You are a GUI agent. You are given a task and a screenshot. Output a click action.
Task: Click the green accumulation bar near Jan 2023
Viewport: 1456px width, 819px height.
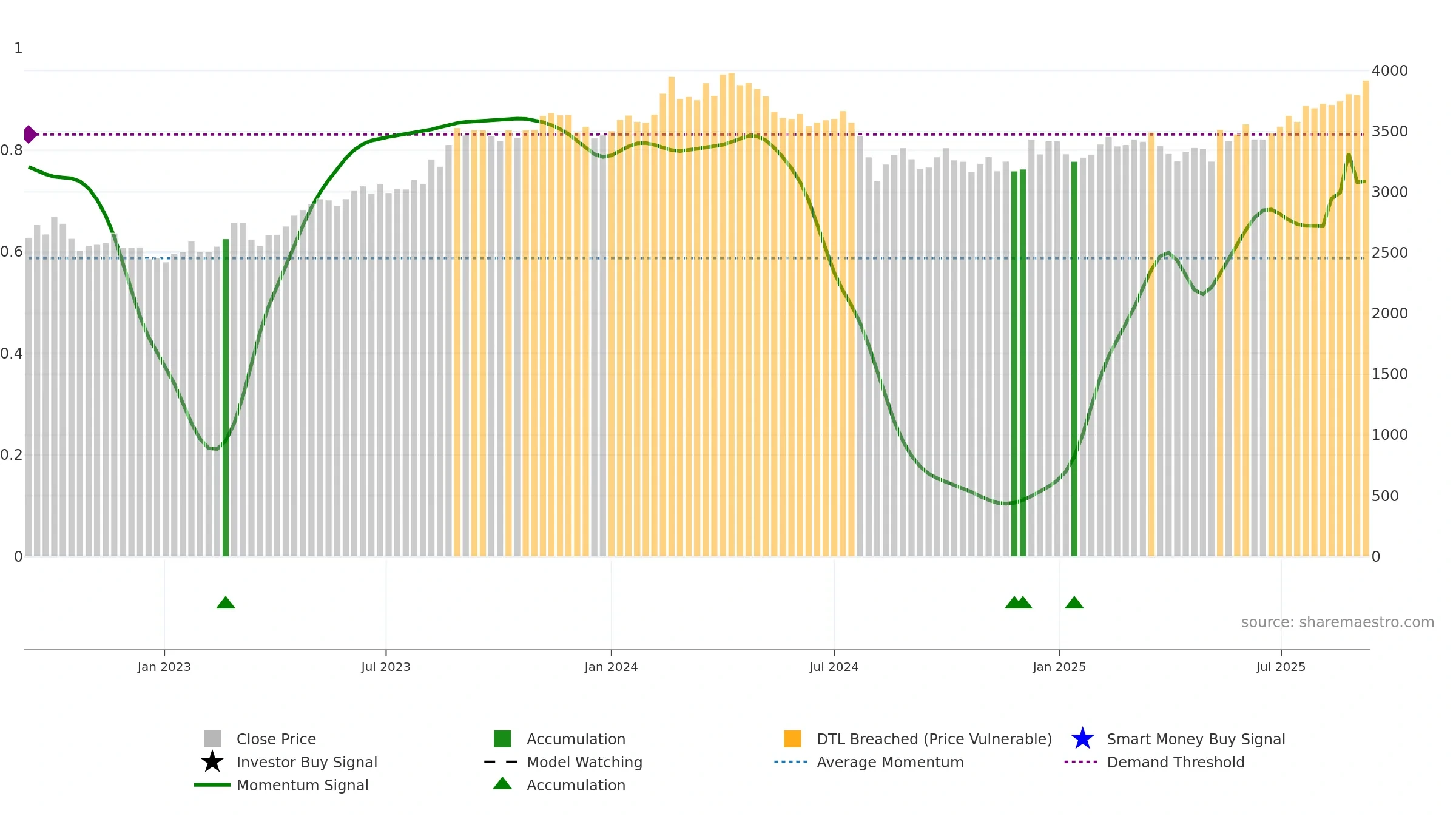coord(226,397)
